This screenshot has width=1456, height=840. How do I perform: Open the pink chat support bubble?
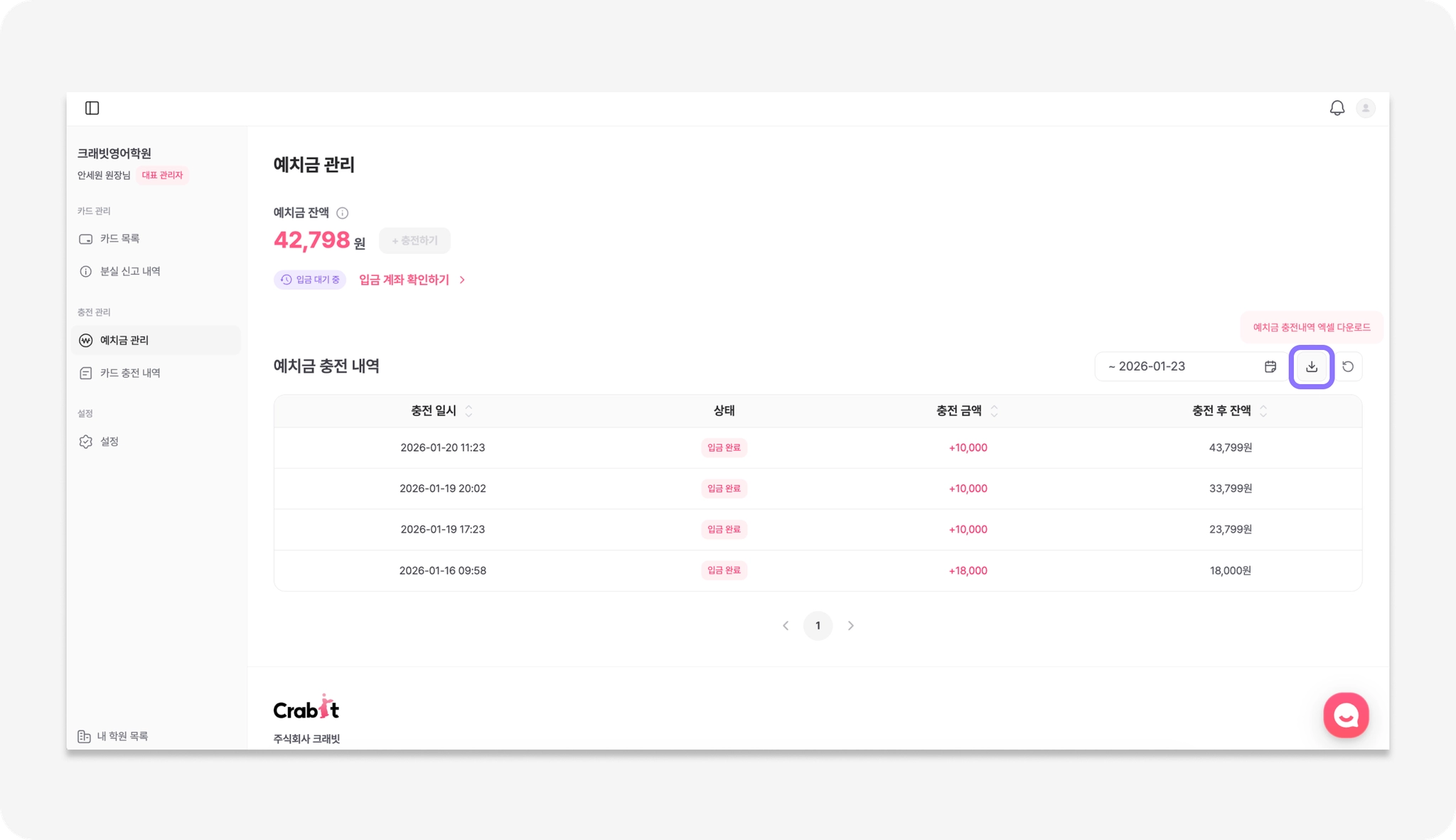(x=1345, y=715)
